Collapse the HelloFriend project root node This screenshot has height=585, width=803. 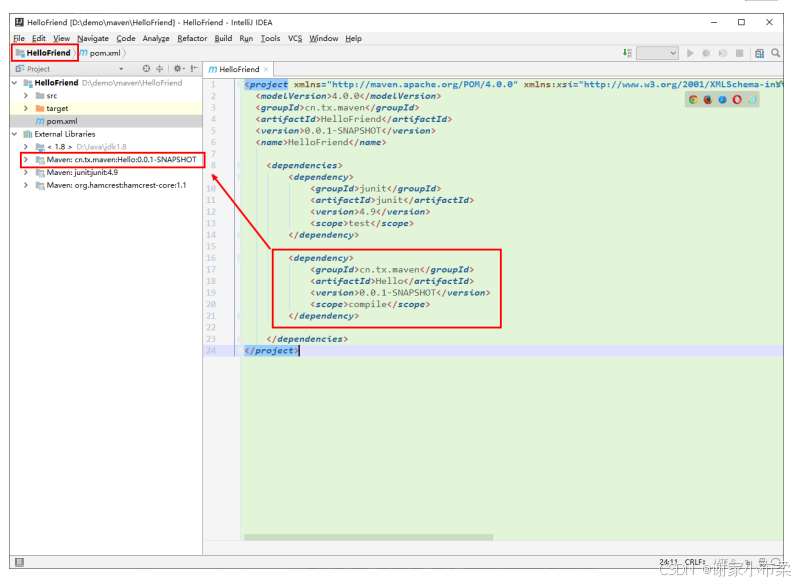[x=15, y=83]
